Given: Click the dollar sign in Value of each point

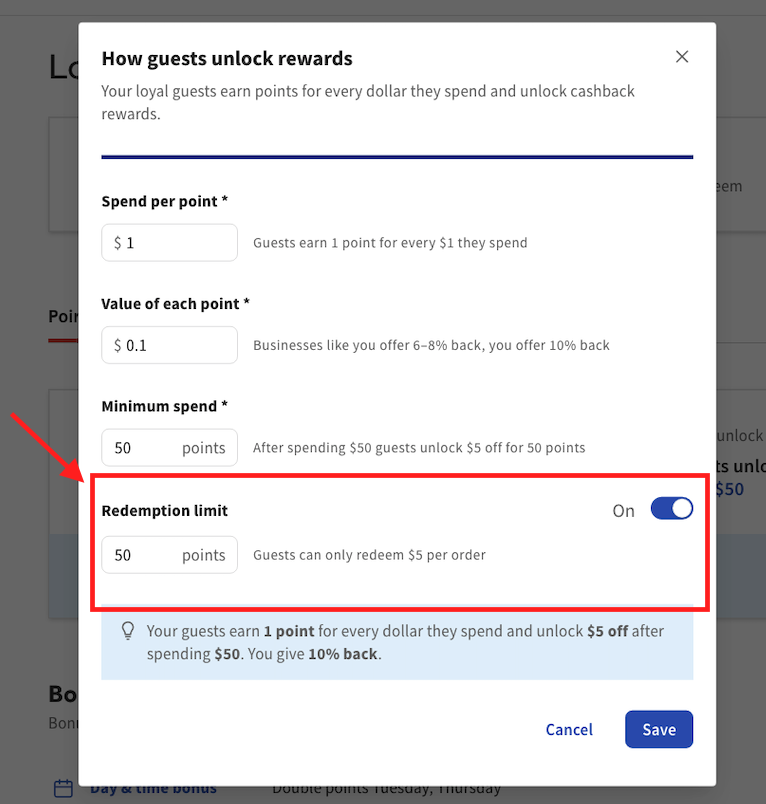Looking at the screenshot, I should point(118,345).
